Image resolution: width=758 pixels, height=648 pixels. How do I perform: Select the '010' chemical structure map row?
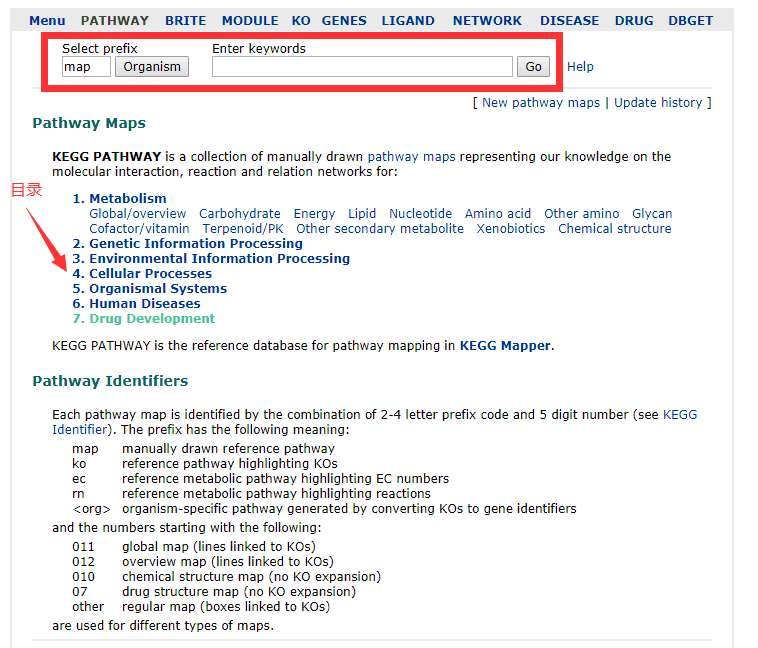pos(227,576)
